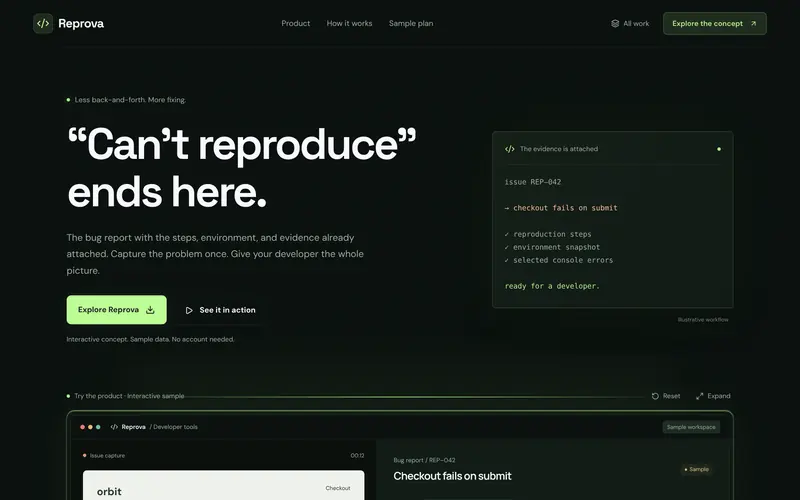Click the Explore the concept button
This screenshot has height=500, width=800.
[714, 23]
